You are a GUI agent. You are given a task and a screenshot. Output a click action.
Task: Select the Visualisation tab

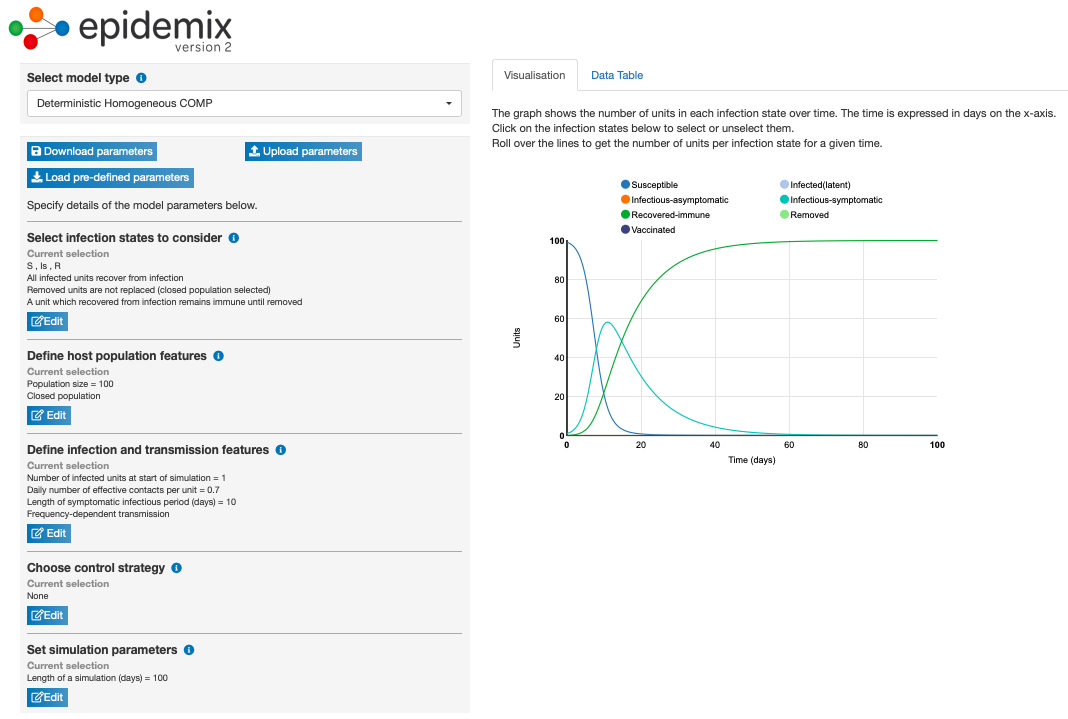pos(535,75)
